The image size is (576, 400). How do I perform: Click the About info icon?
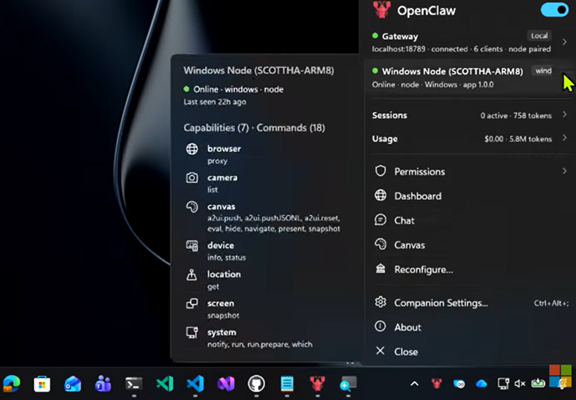[x=381, y=326]
